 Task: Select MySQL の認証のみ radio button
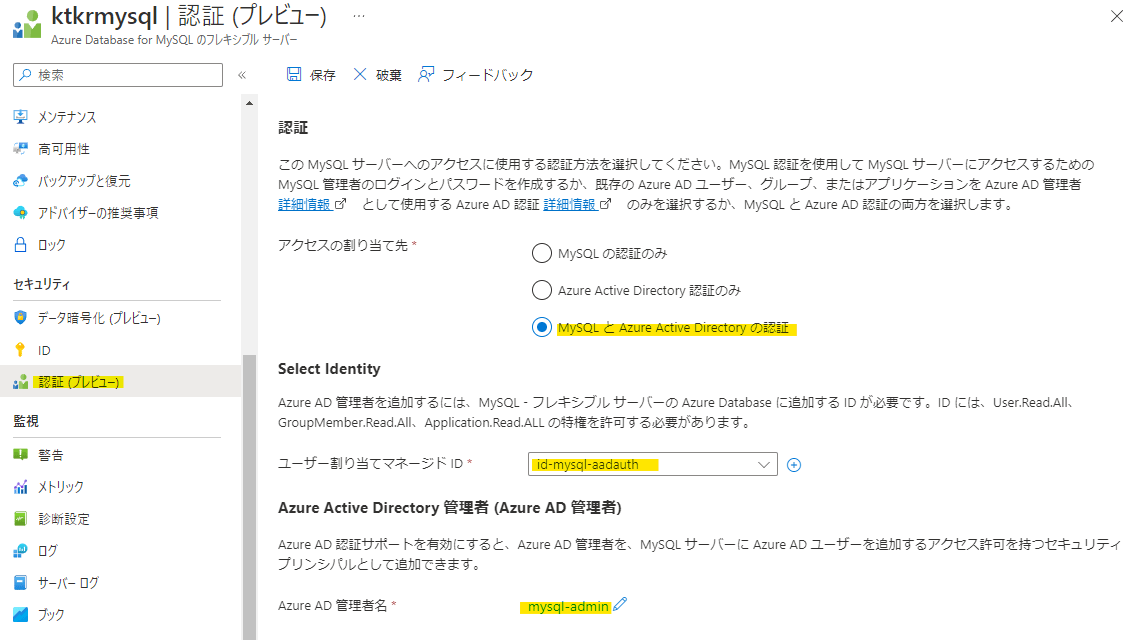coord(542,253)
